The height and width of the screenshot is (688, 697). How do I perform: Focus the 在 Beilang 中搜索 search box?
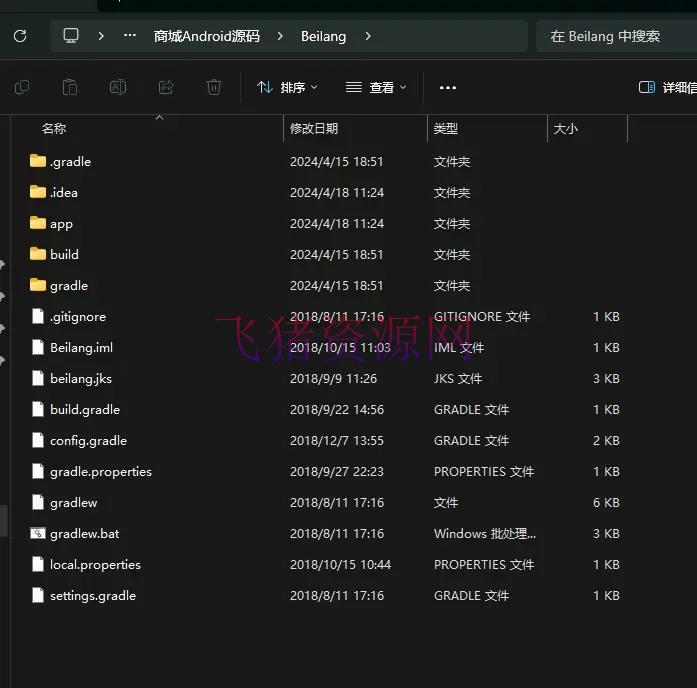[x=617, y=36]
